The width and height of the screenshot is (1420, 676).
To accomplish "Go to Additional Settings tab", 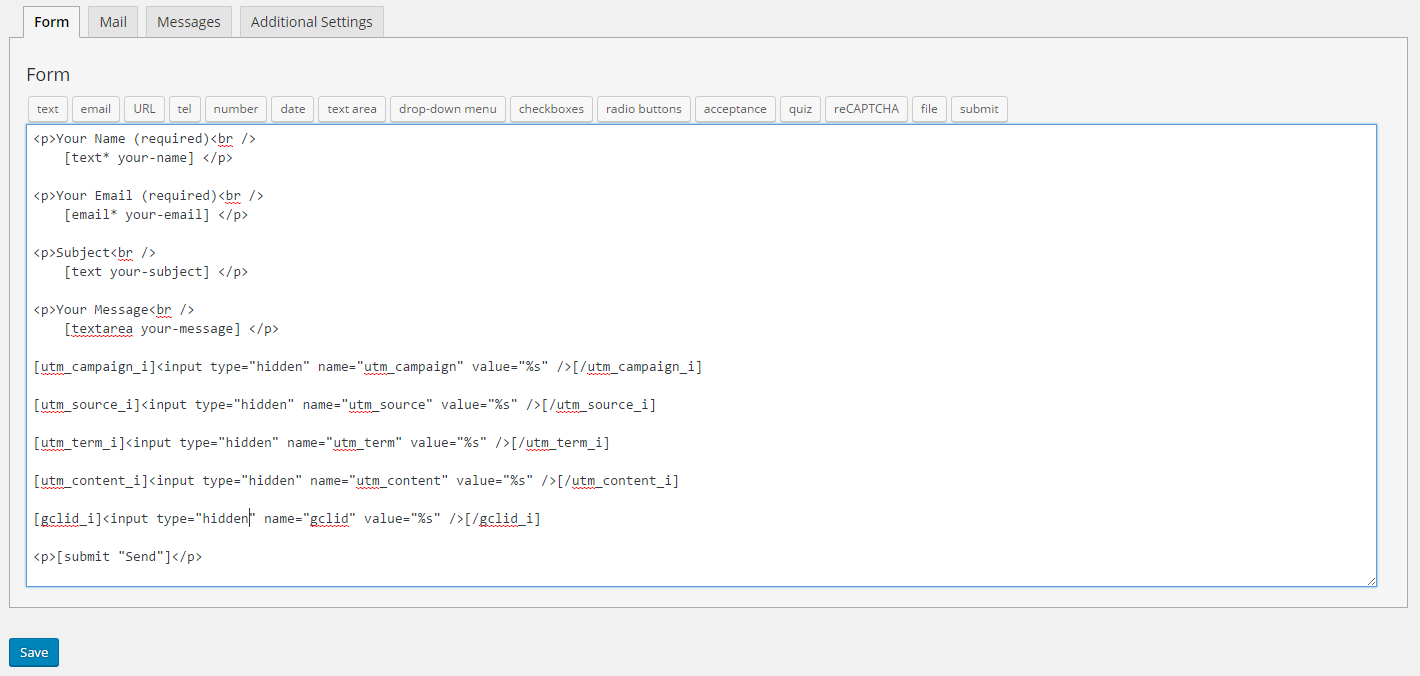I will tap(311, 21).
